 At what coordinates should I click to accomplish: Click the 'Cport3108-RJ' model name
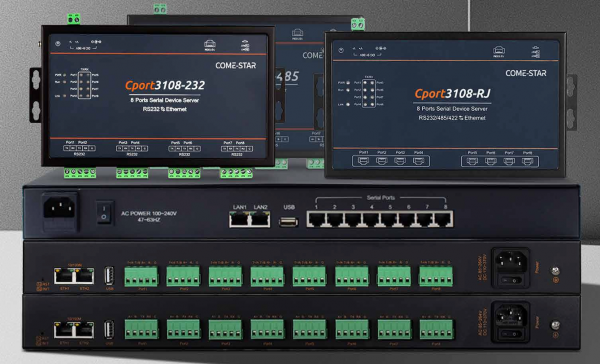point(452,93)
